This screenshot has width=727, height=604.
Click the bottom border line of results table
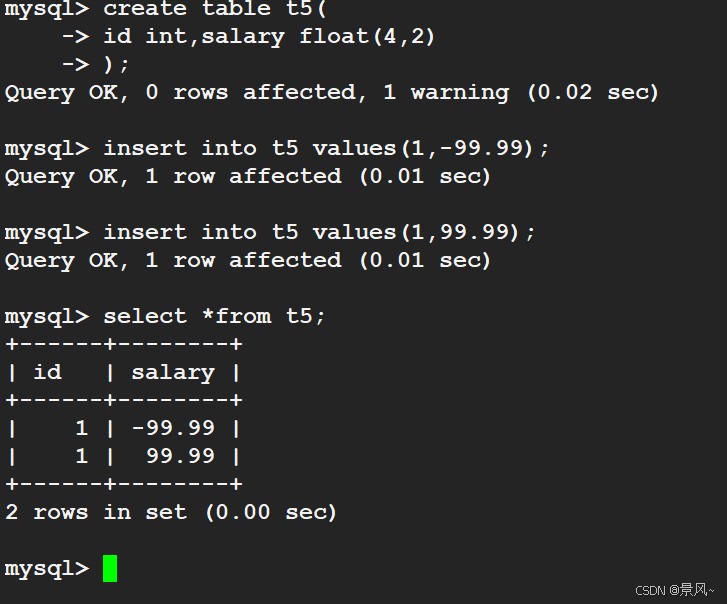coord(123,484)
